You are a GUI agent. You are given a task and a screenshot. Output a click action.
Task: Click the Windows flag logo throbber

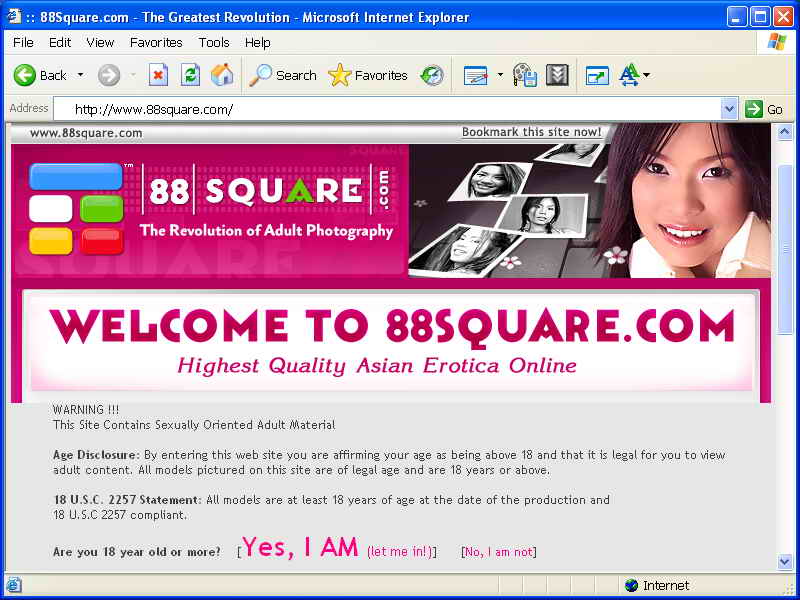tap(777, 42)
